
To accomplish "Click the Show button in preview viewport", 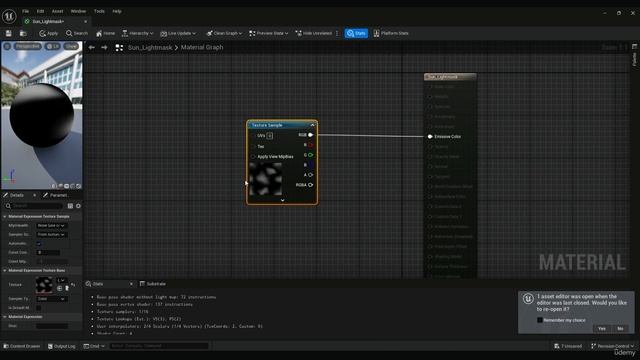I will 71,46.
